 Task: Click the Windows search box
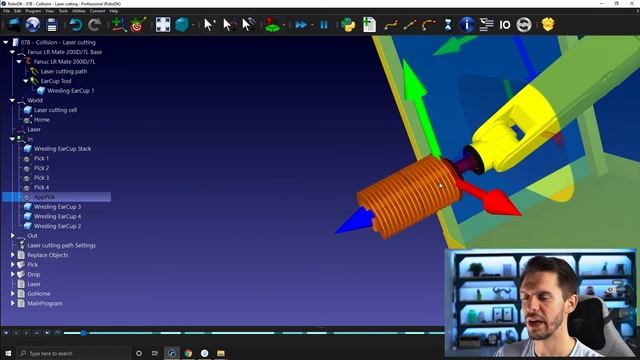pyautogui.click(x=73, y=353)
